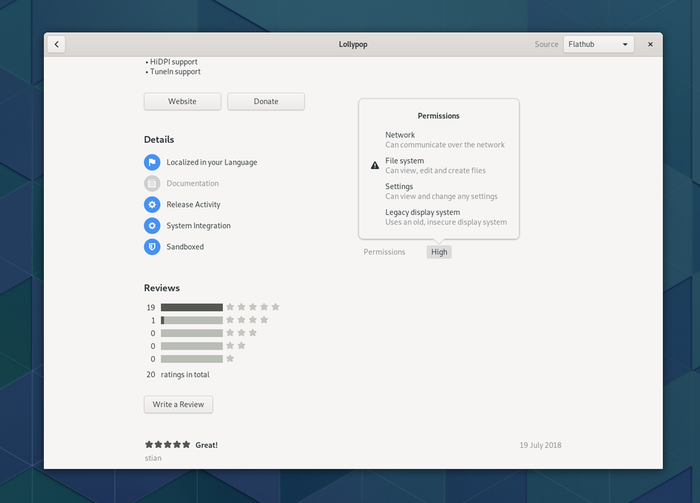The height and width of the screenshot is (503, 700).
Task: Click the 'Network' permission text
Action: [400, 135]
